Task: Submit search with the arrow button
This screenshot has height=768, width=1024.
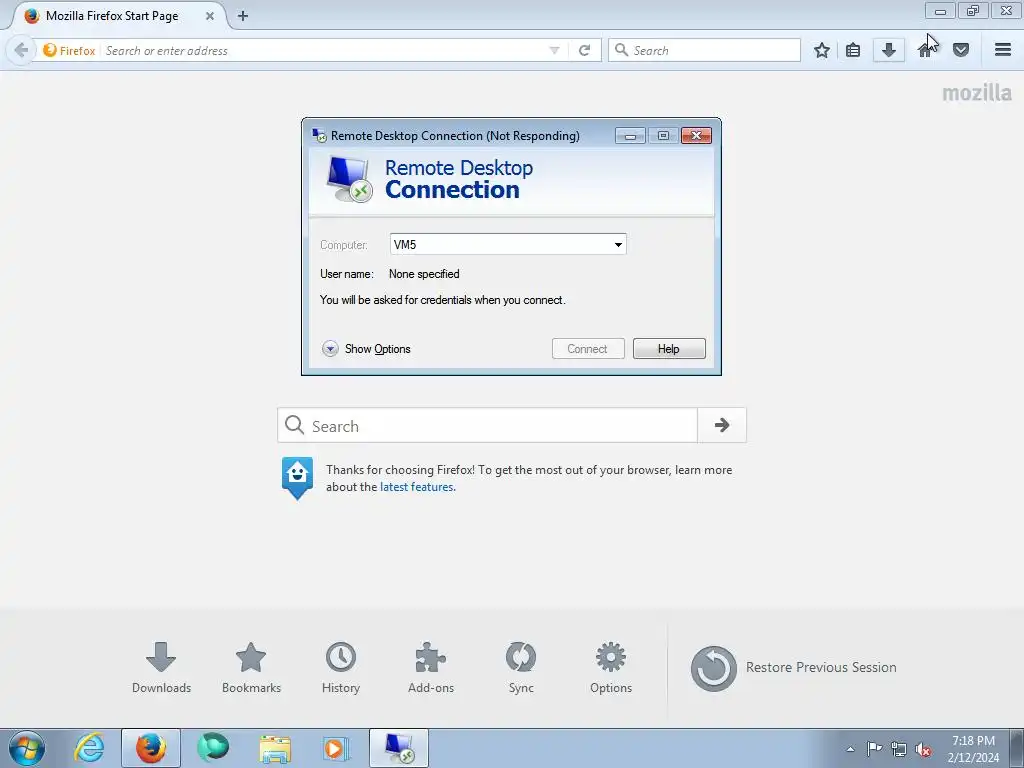Action: coord(722,426)
